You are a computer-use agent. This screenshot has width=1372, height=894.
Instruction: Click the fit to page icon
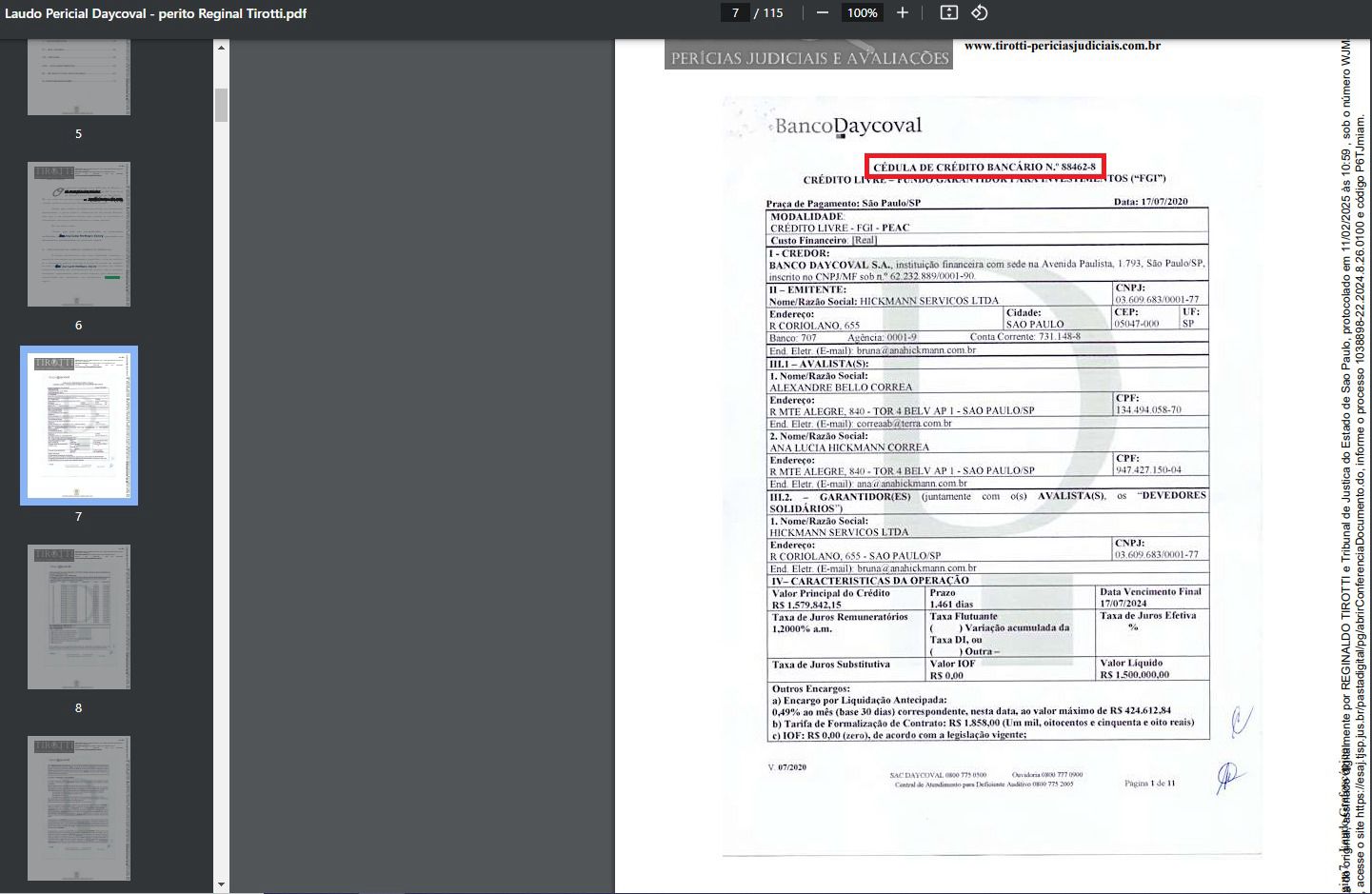click(x=949, y=13)
